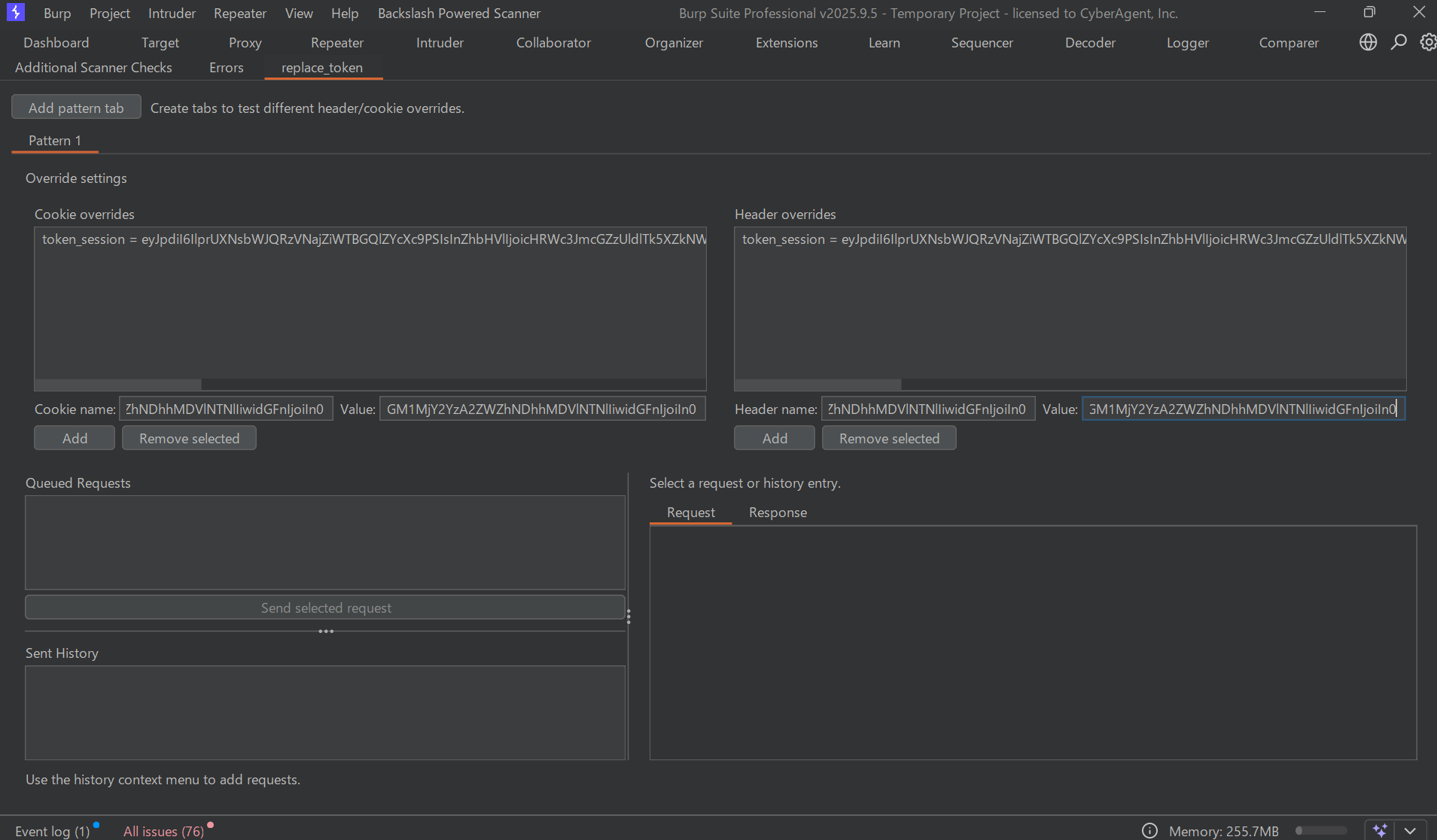Select the Response tab in viewer
Image resolution: width=1437 pixels, height=840 pixels.
pyautogui.click(x=777, y=513)
